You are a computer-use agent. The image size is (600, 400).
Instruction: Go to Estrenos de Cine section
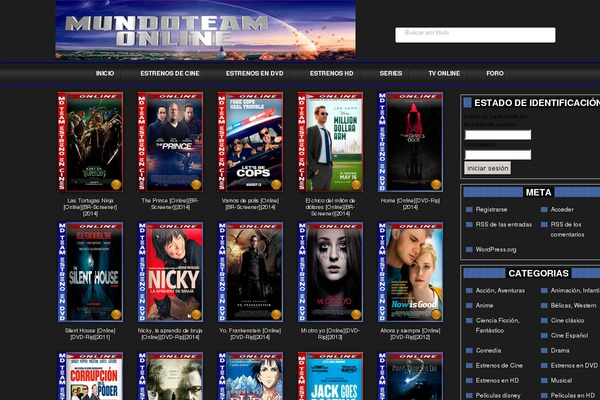170,73
